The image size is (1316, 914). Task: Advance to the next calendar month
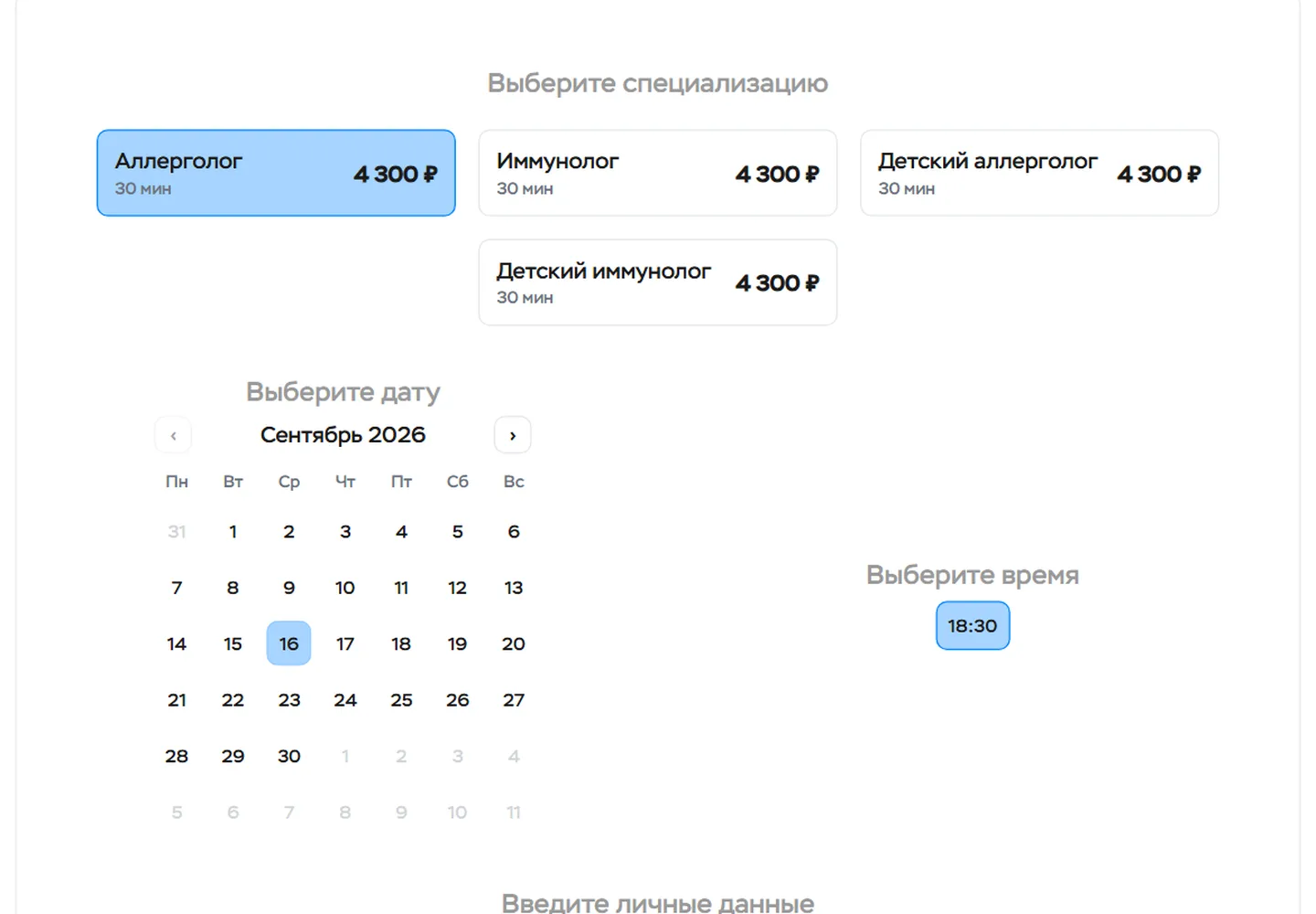point(513,435)
